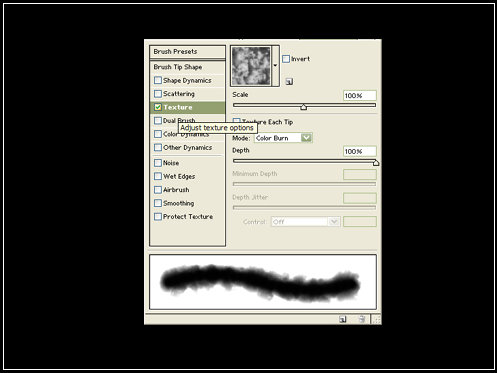
Task: Open the Brush Presets section
Action: click(x=188, y=52)
